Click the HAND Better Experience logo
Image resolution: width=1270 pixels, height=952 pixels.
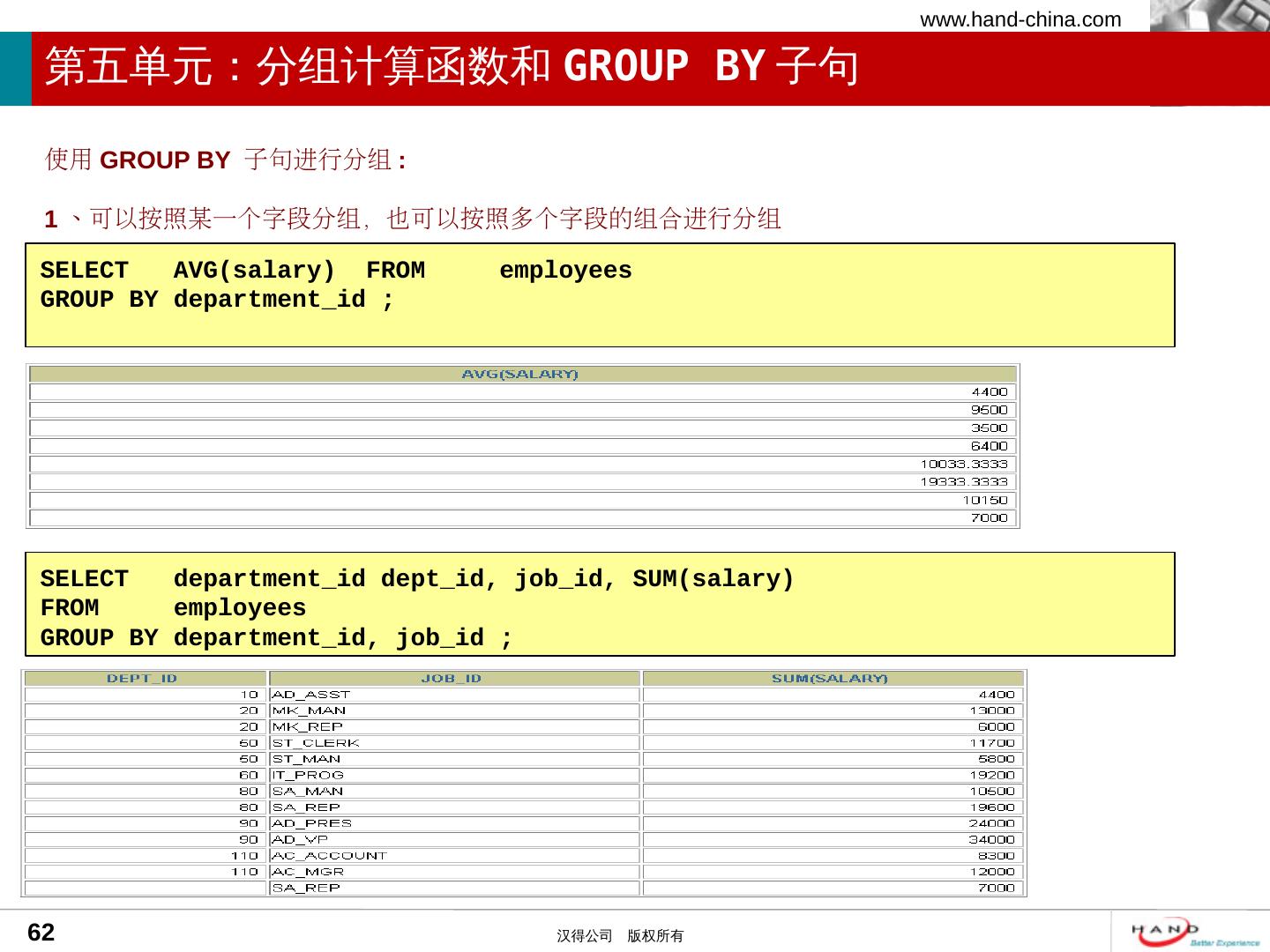[1196, 932]
